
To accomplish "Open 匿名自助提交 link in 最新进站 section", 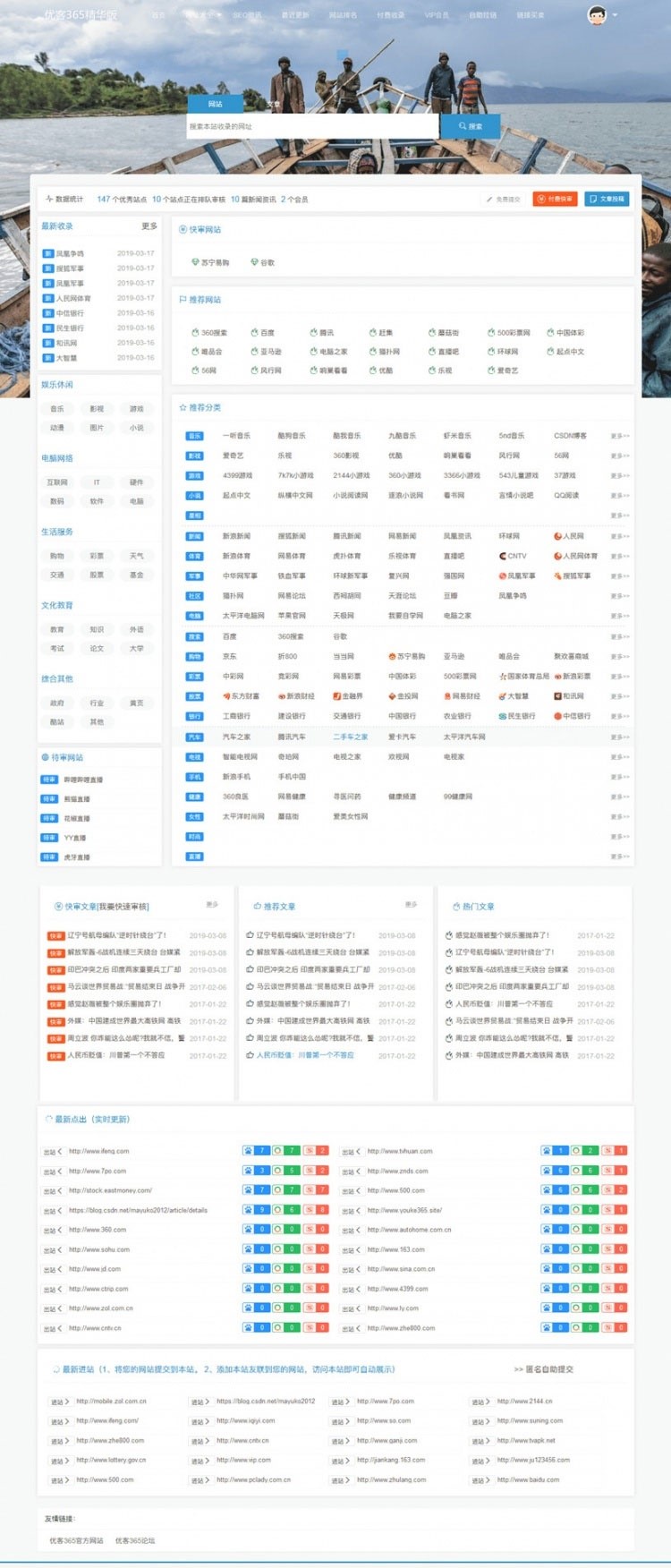I will click(544, 1369).
